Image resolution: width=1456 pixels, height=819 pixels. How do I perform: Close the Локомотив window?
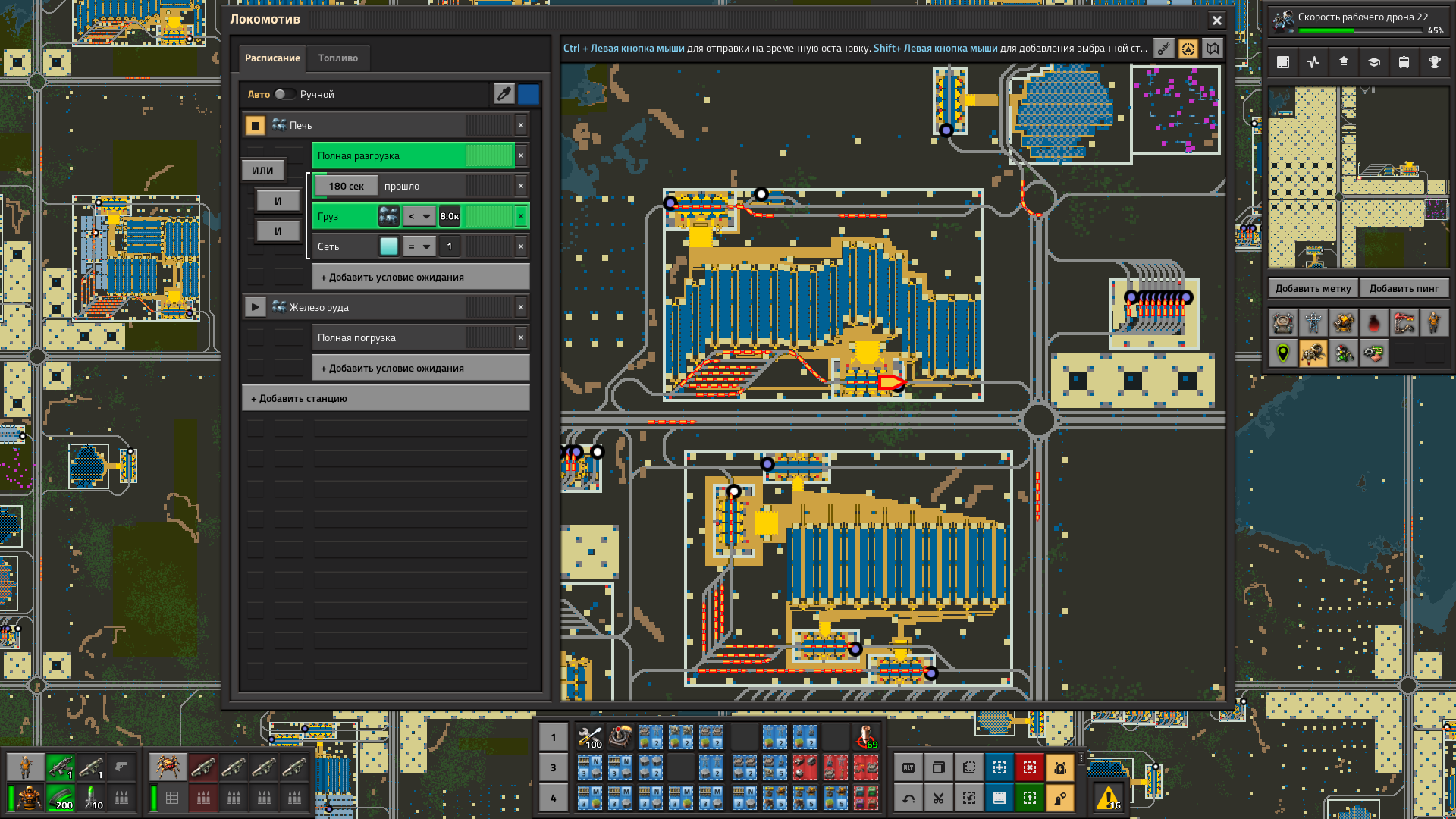(x=1216, y=20)
